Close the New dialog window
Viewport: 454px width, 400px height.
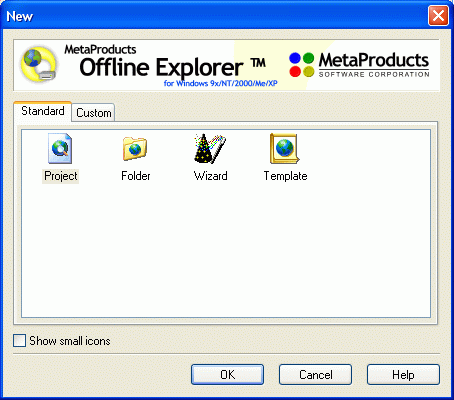(x=438, y=16)
